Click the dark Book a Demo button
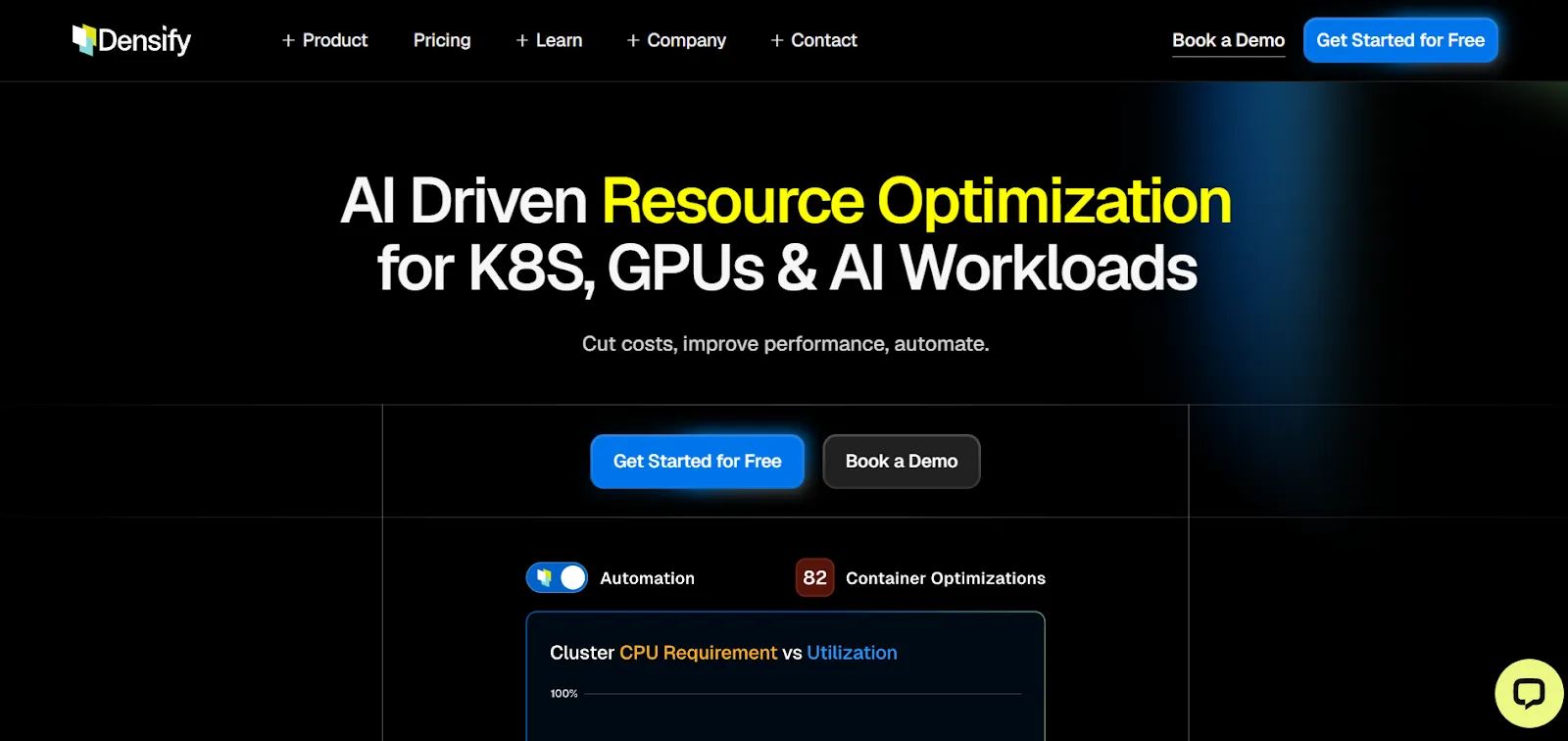Viewport: 1568px width, 741px height. coord(902,461)
